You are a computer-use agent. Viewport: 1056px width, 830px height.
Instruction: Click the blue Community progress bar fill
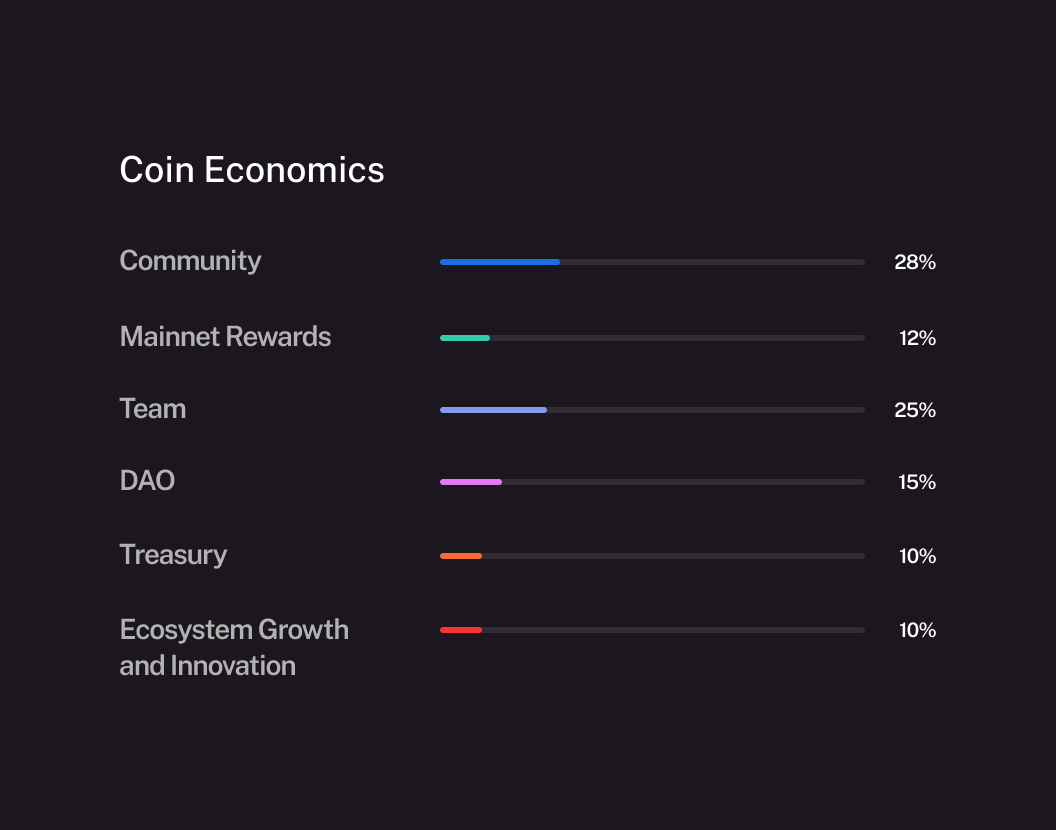pos(499,262)
